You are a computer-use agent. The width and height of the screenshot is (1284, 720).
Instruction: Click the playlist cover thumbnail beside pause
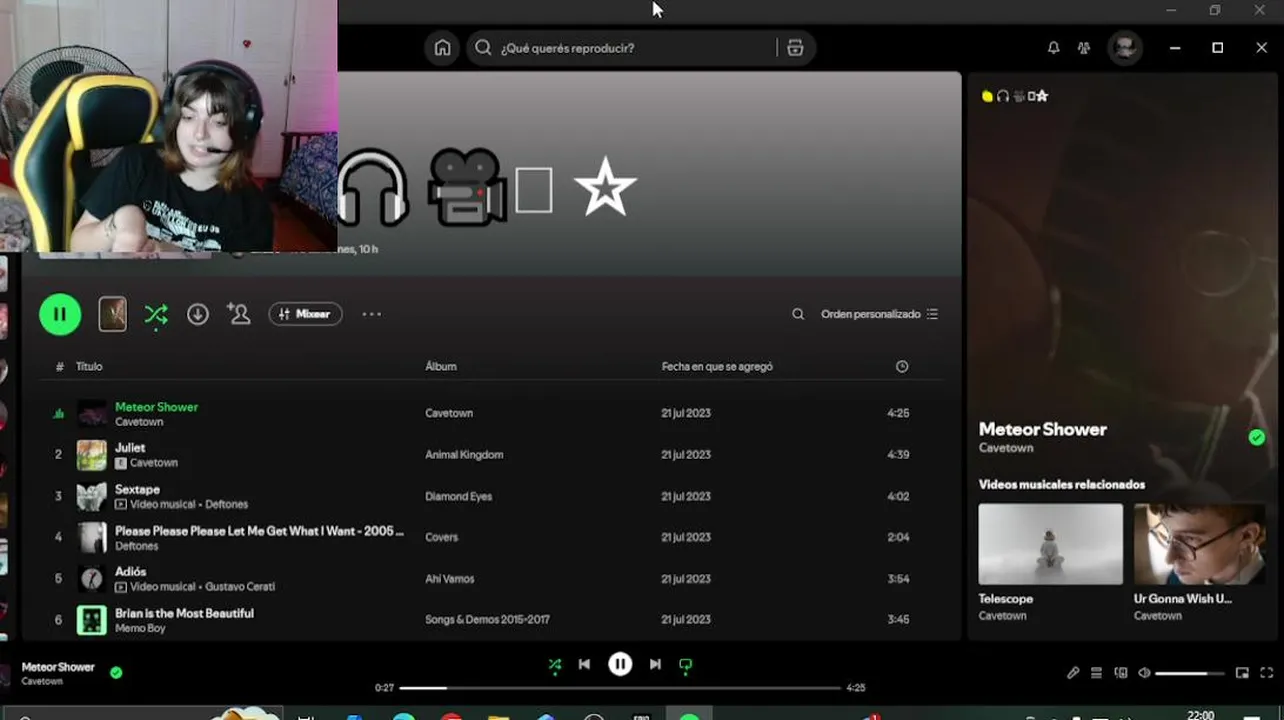tap(112, 314)
